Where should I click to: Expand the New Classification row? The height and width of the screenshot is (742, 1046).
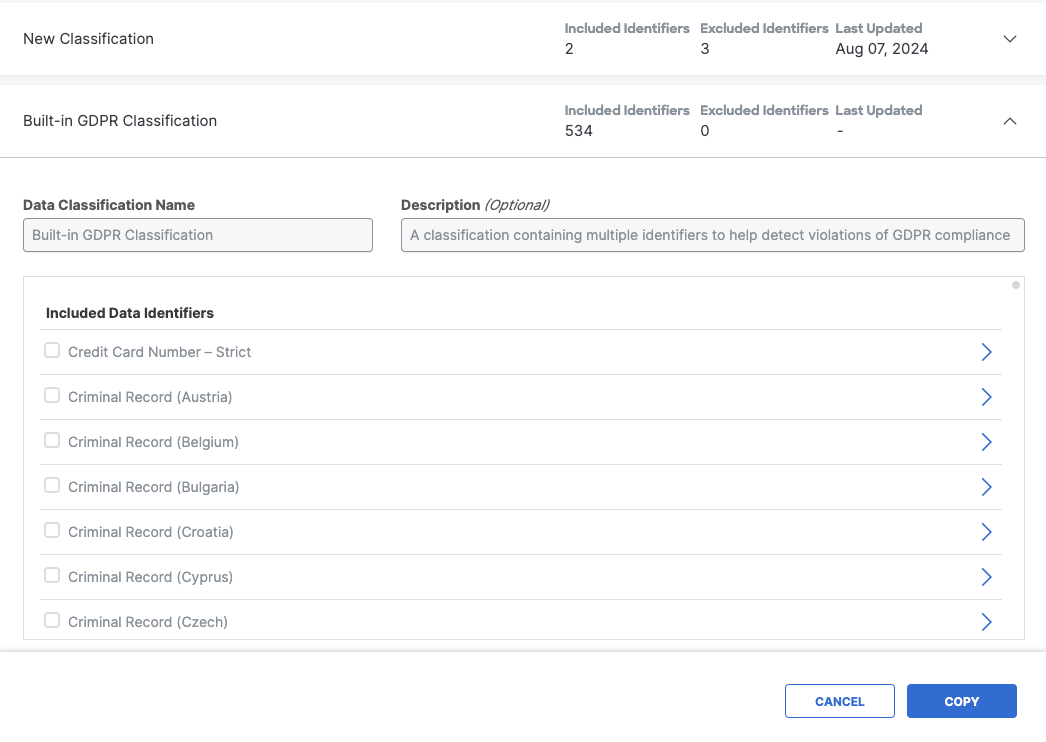coord(1009,39)
